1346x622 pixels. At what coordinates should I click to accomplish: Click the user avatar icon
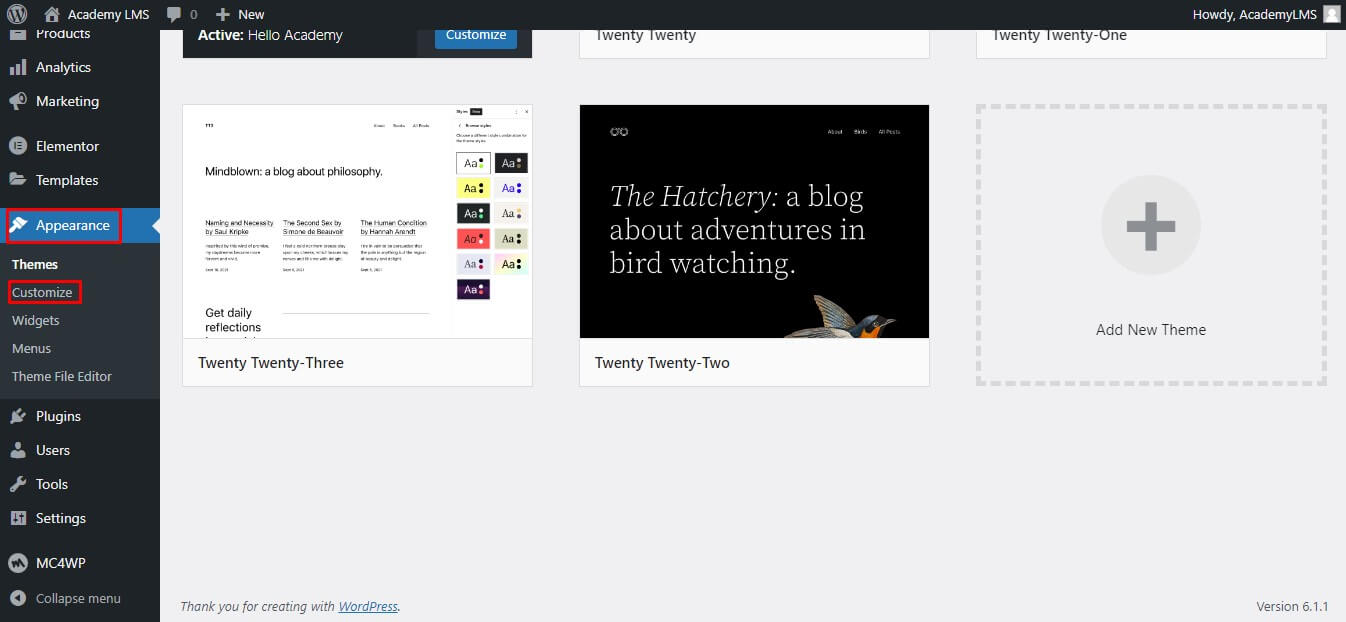click(1331, 14)
